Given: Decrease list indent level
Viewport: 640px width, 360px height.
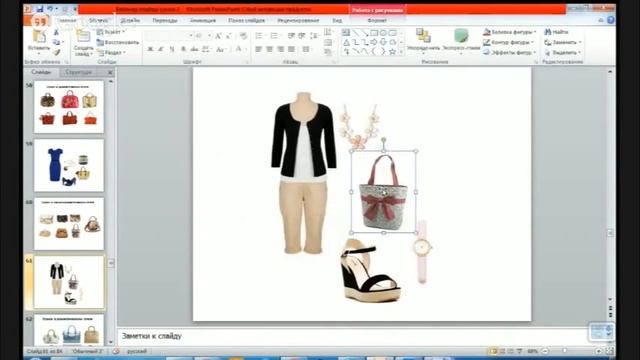Looking at the screenshot, I should (291, 36).
